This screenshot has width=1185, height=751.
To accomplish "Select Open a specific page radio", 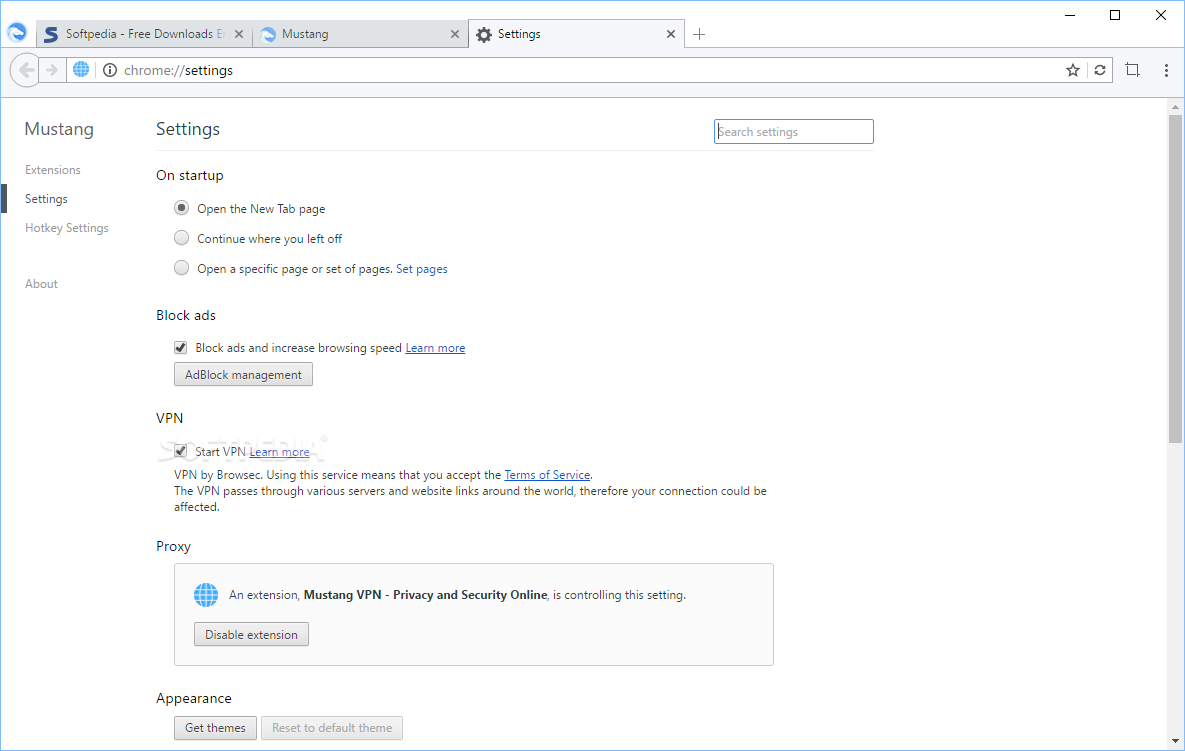I will (181, 268).
